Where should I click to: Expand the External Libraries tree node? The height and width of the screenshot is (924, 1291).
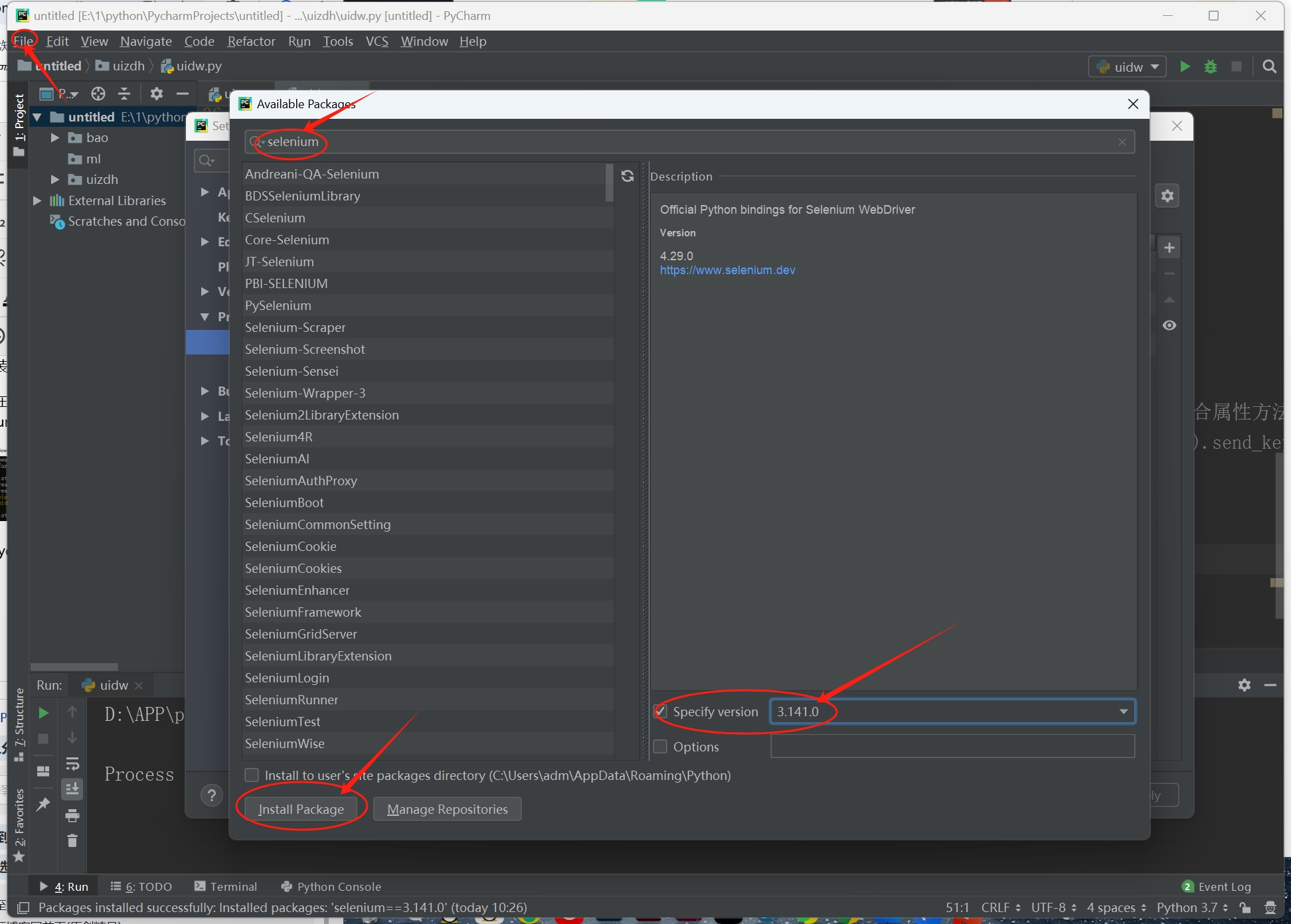[38, 200]
